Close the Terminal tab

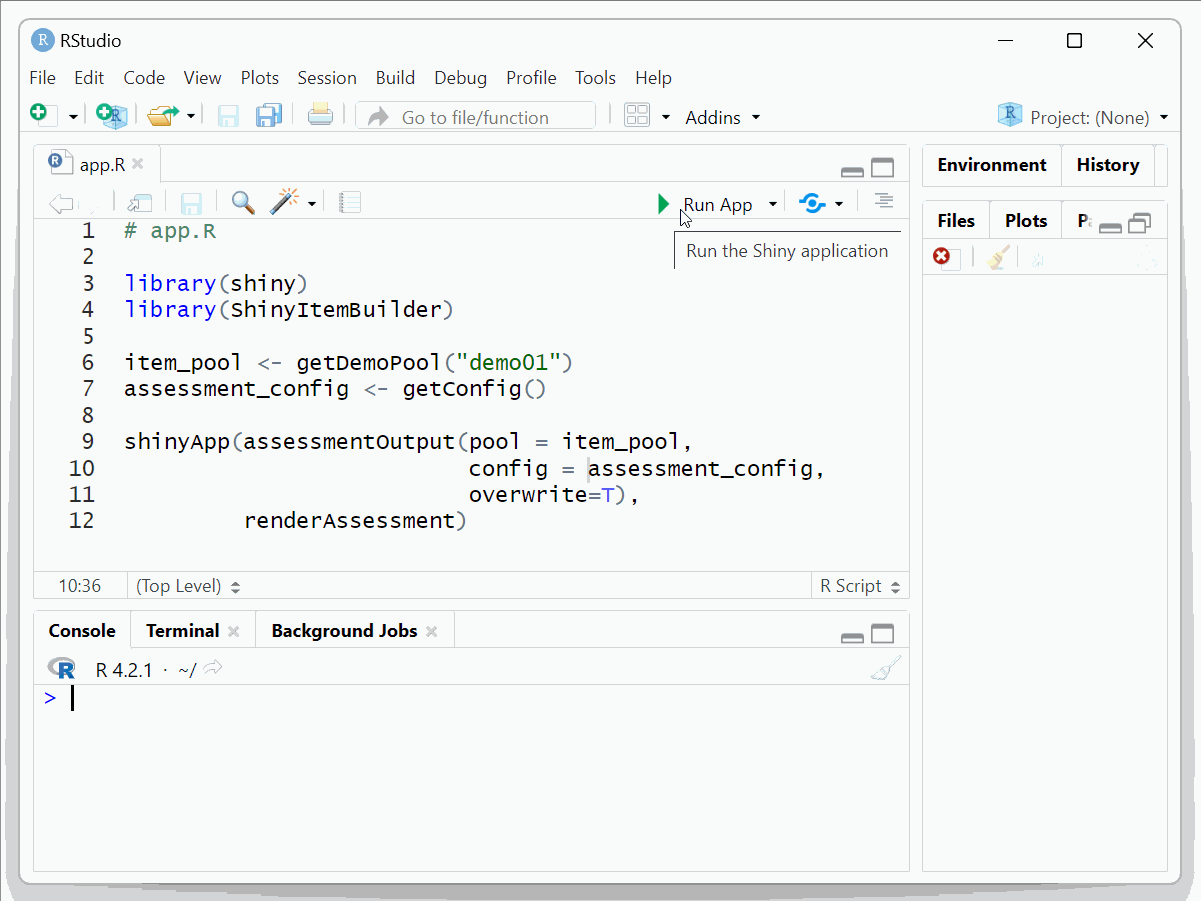(234, 631)
